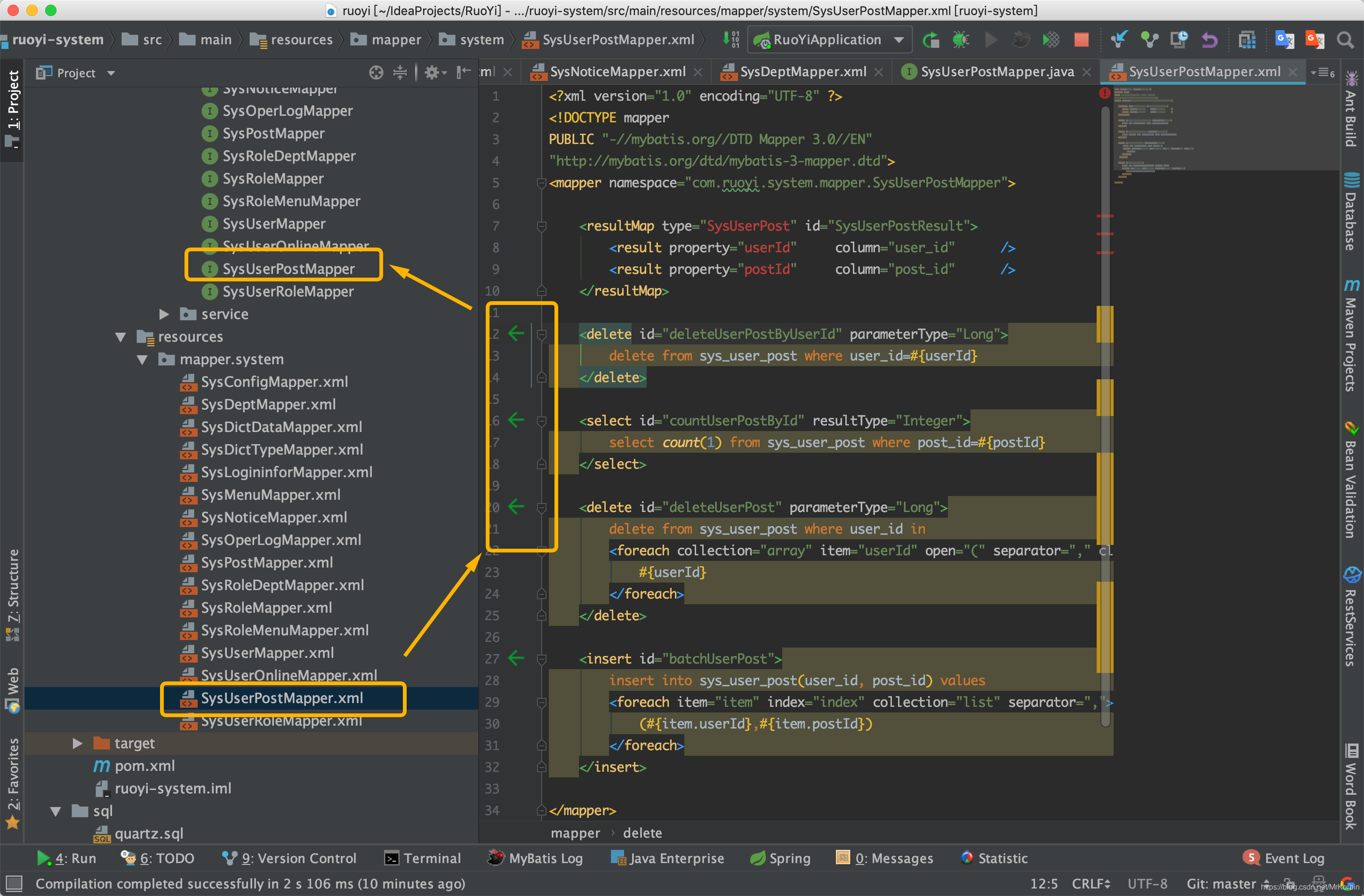1364x896 pixels.
Task: Open the Event Log panel
Action: coord(1284,858)
